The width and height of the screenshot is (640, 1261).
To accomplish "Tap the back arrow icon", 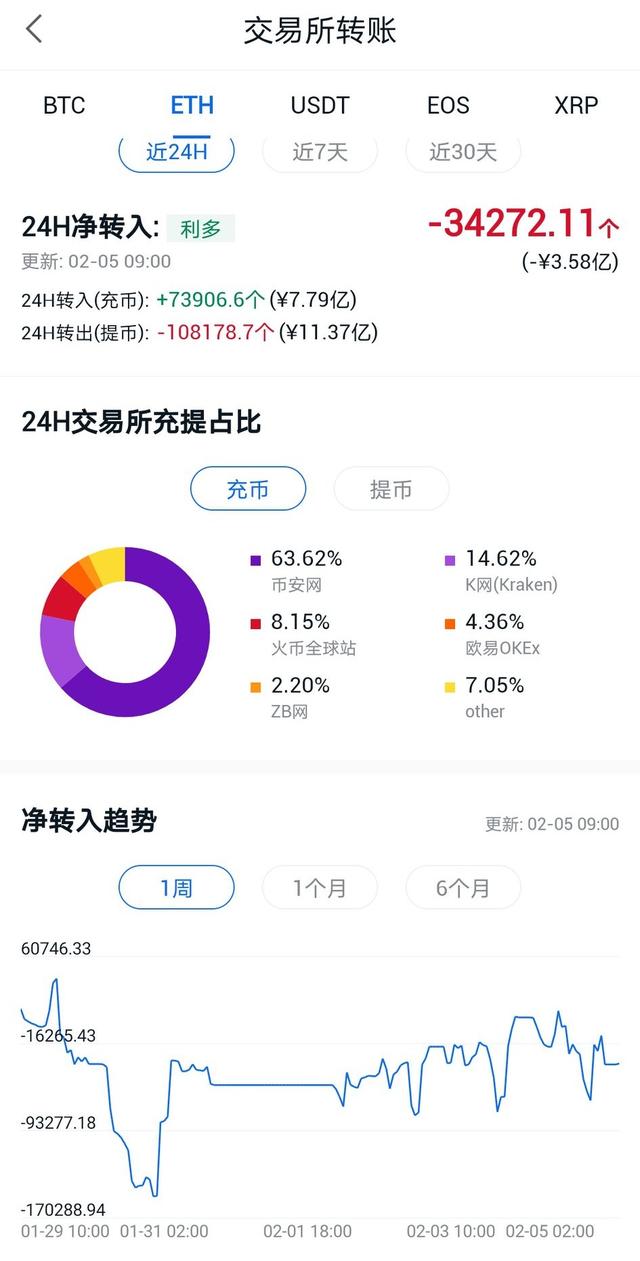I will [x=35, y=30].
